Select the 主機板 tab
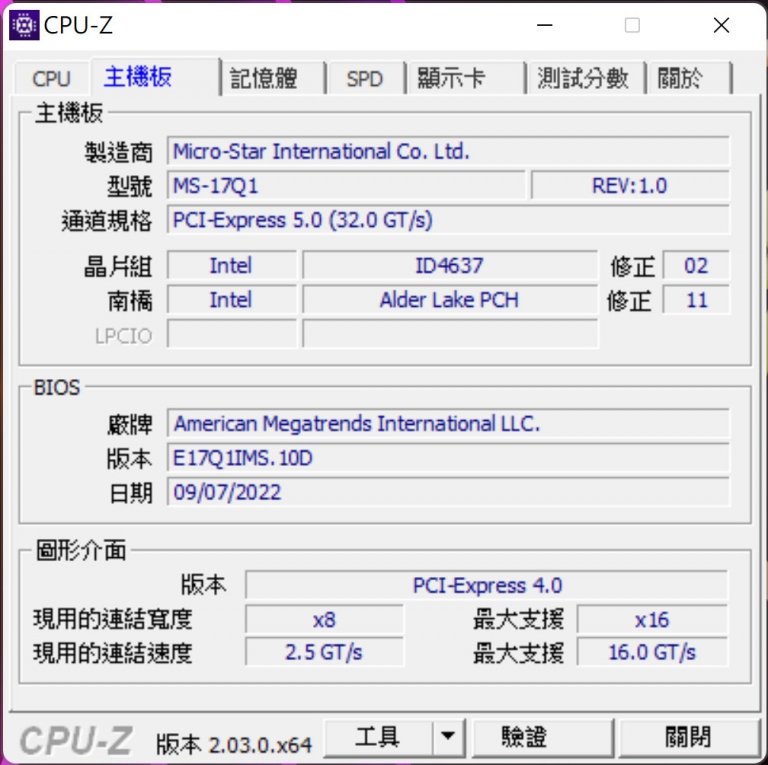The height and width of the screenshot is (765, 768). tap(155, 76)
